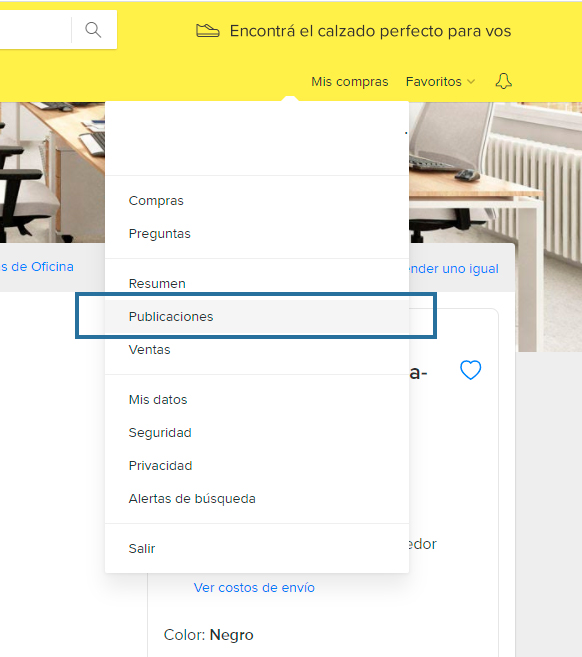Viewport: 582px width, 657px height.
Task: Open Ventas menu entry
Action: tap(257, 349)
